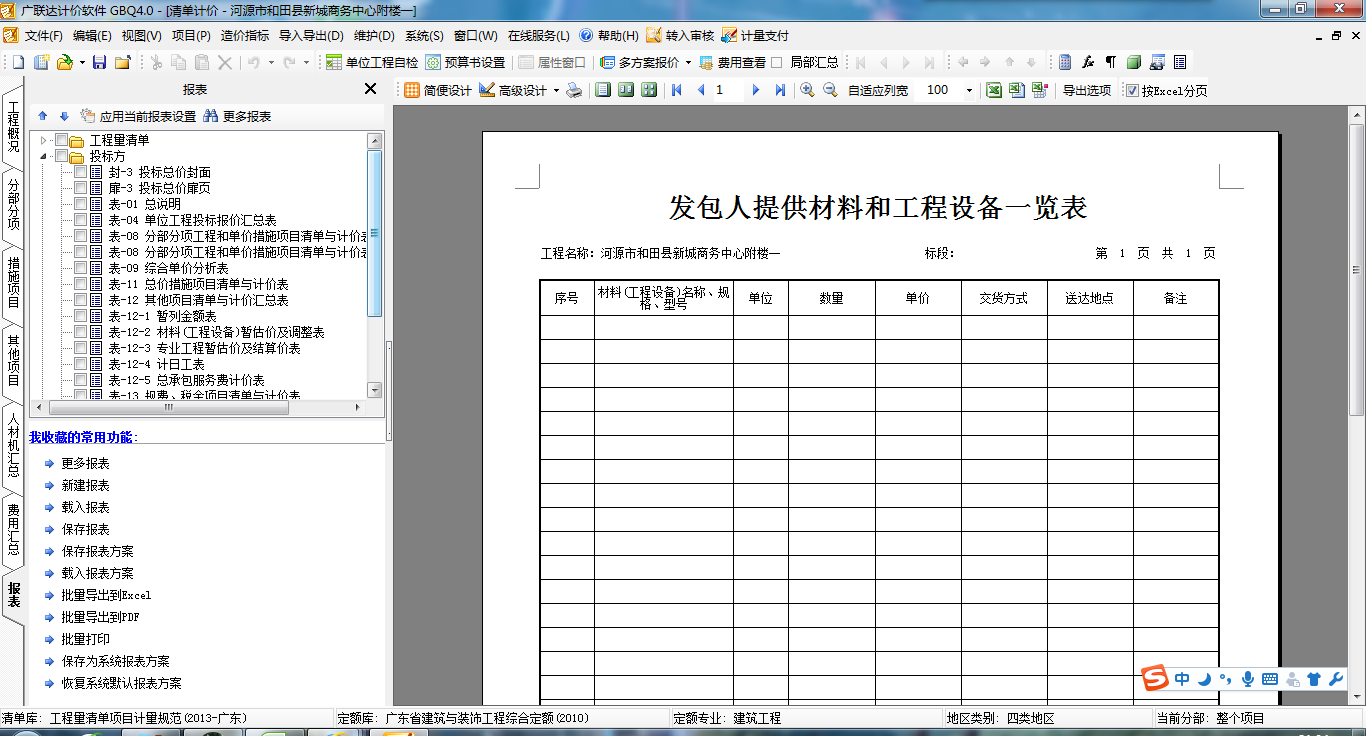Check the 表-12-1 暂列金额表 checkbox

[x=80, y=316]
